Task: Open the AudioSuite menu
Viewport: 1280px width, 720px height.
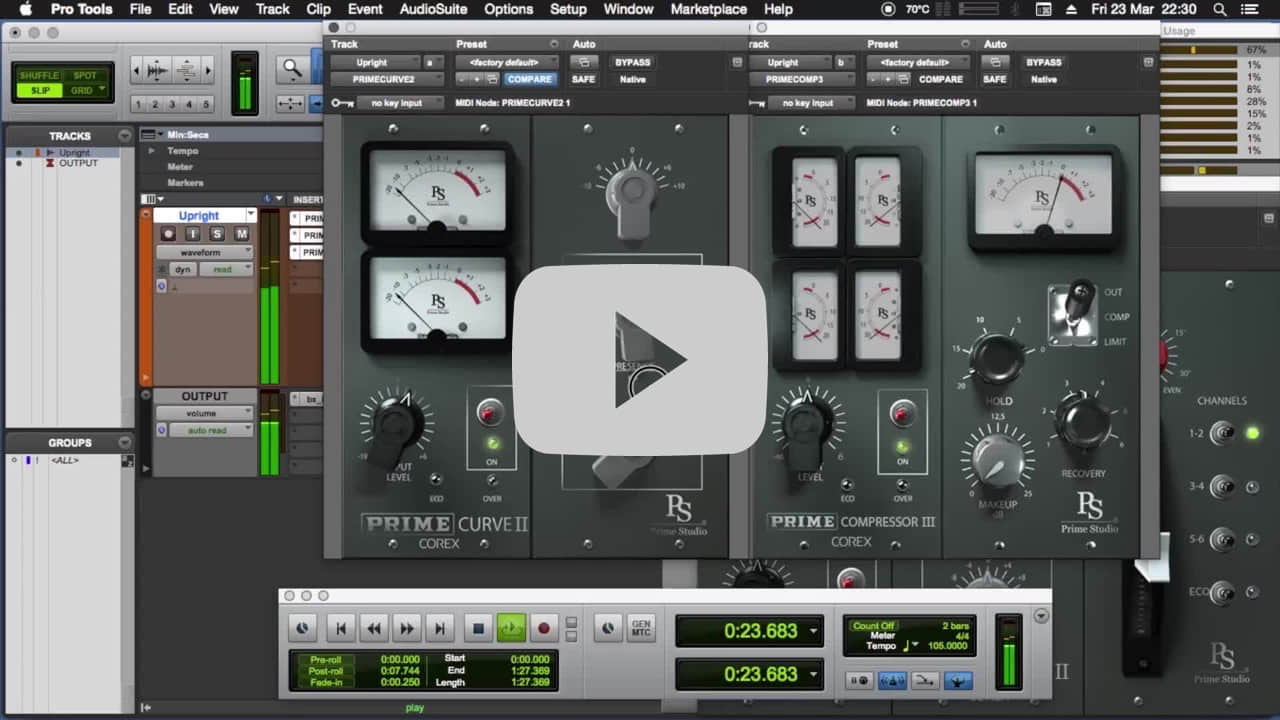Action: (x=433, y=9)
